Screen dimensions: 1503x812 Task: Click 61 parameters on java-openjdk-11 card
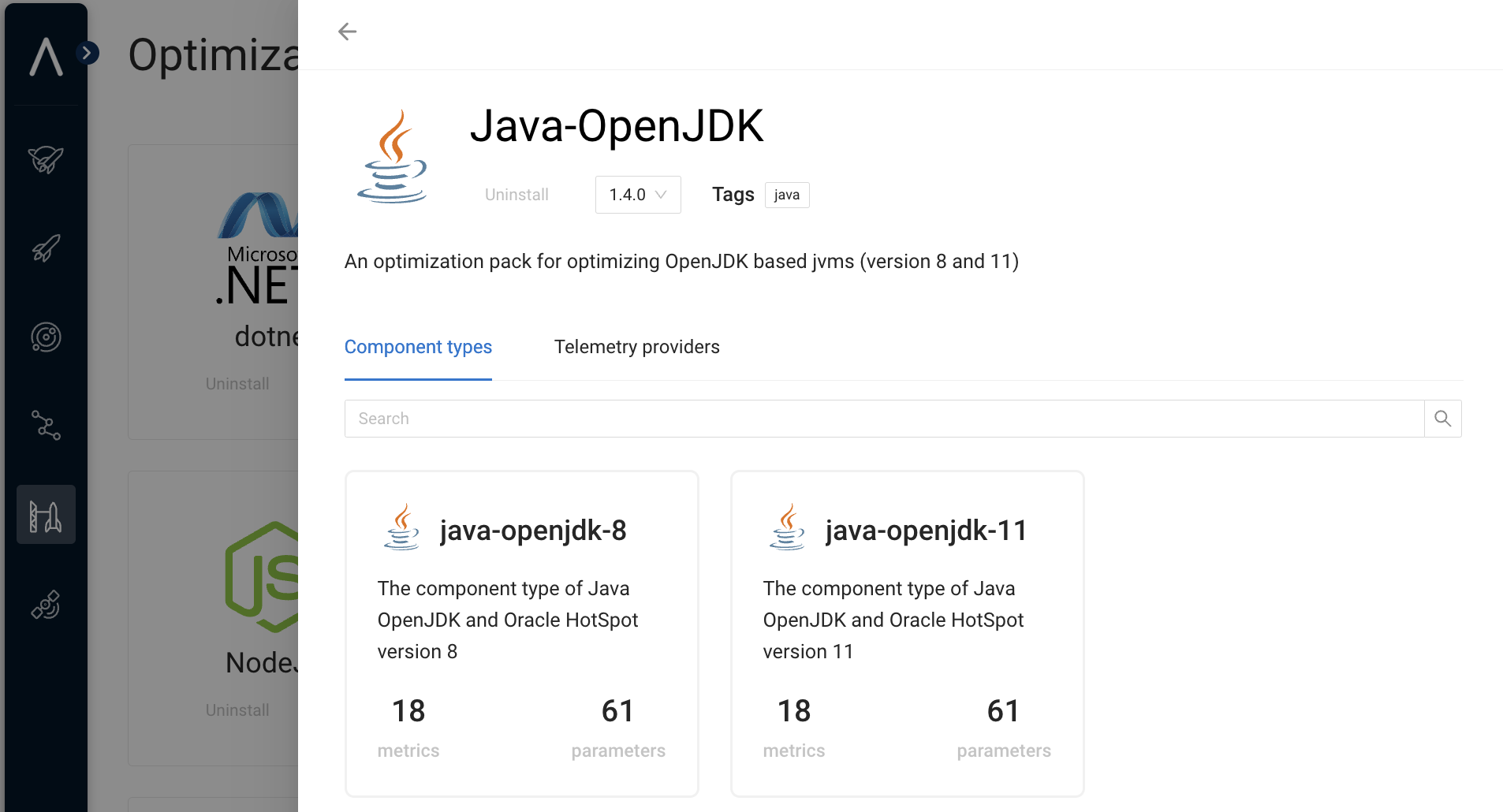[1003, 727]
